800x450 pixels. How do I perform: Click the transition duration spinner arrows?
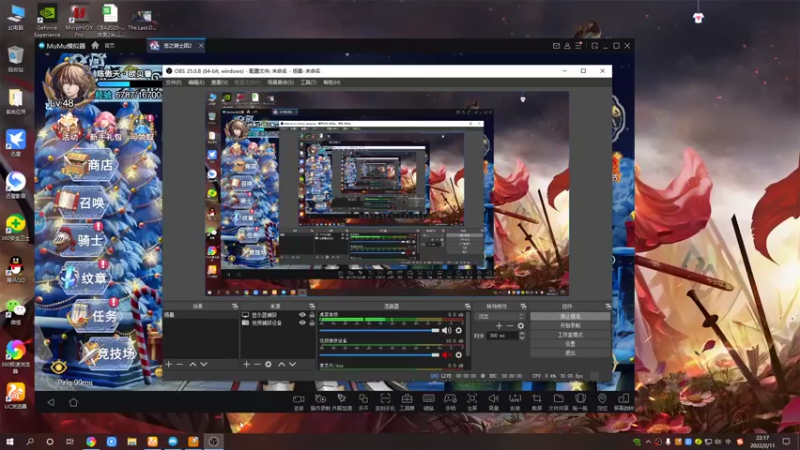coord(521,336)
